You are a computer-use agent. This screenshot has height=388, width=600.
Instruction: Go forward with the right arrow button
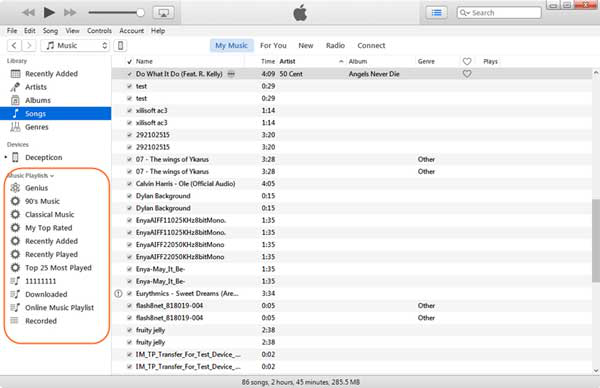(29, 46)
